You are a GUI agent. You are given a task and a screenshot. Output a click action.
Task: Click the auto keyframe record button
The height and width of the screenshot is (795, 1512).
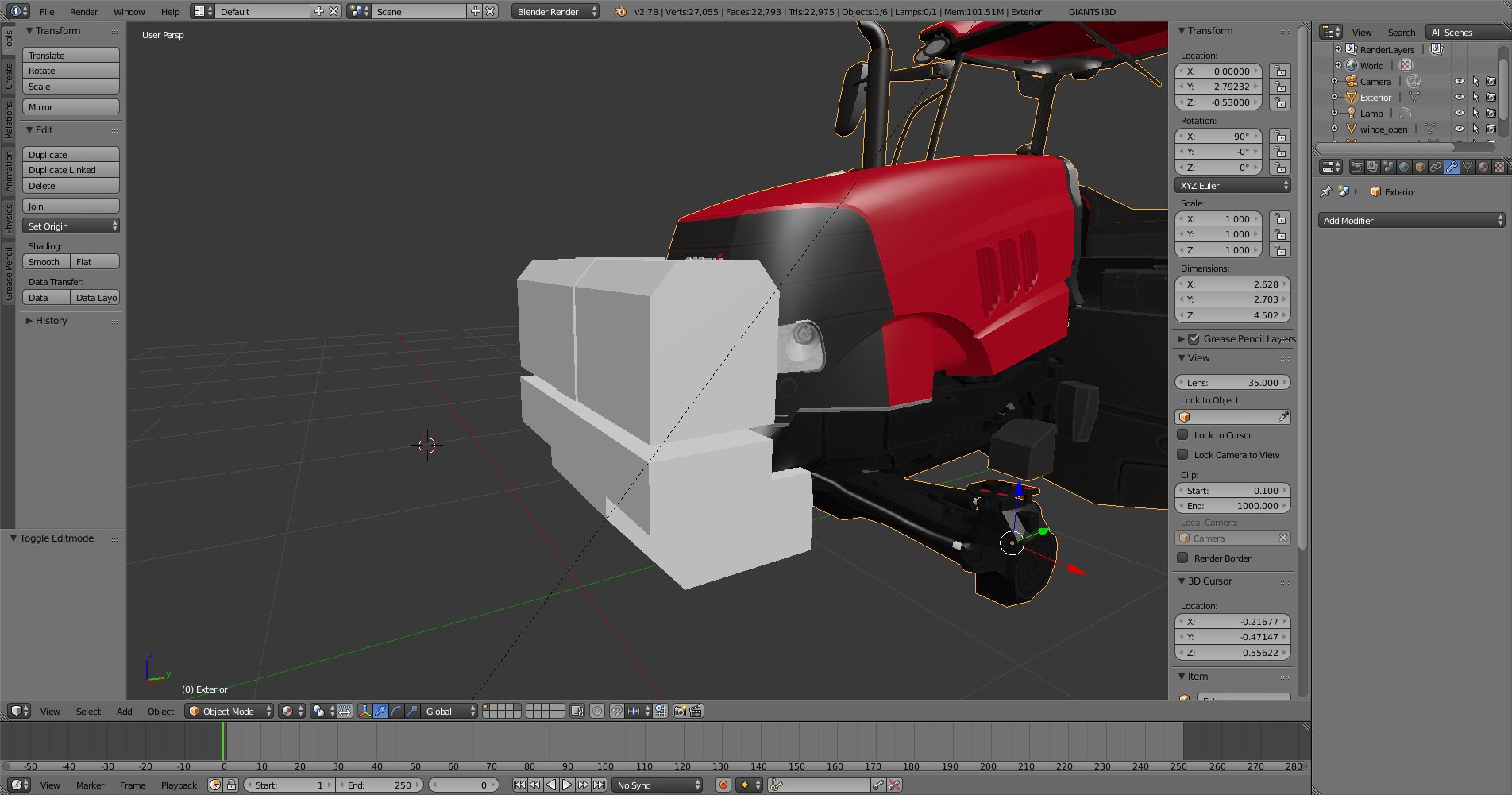coord(723,785)
